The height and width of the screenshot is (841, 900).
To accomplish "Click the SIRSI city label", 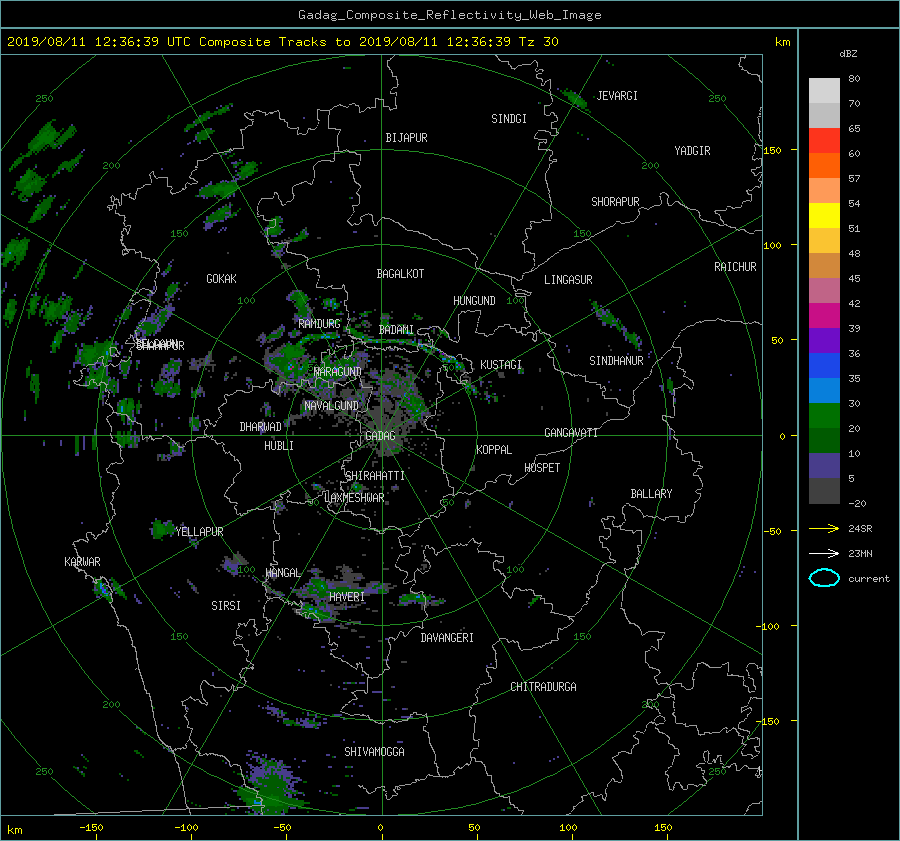I will point(226,606).
